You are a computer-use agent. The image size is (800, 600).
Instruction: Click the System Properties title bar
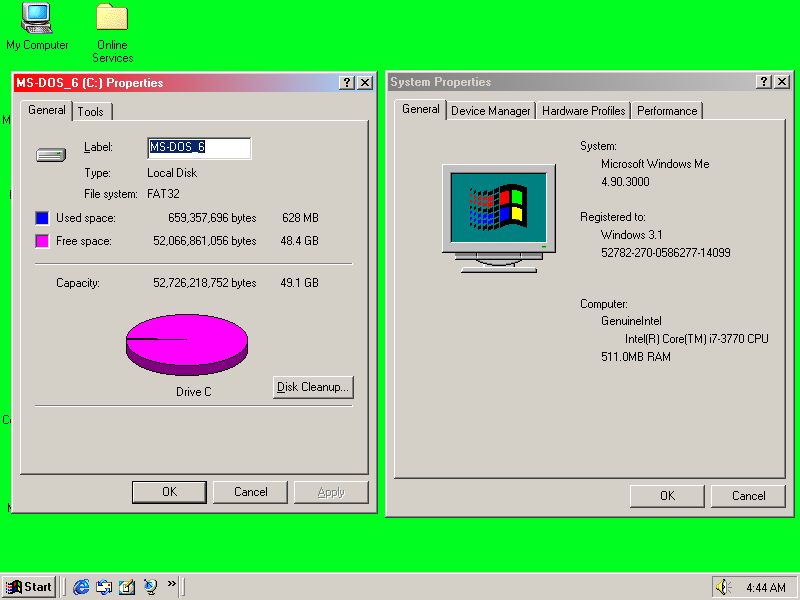(x=570, y=82)
